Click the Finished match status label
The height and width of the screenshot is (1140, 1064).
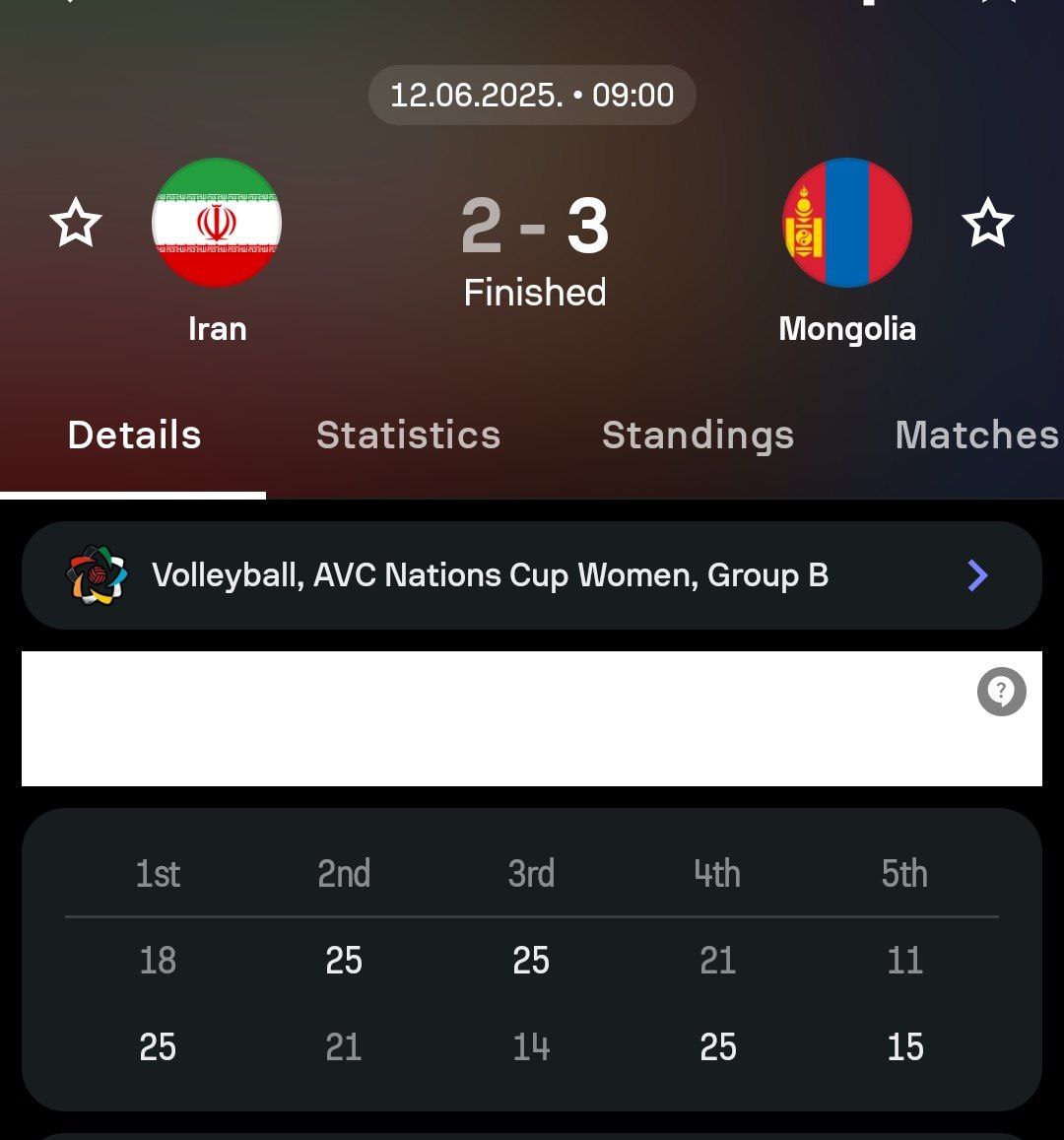(x=534, y=293)
